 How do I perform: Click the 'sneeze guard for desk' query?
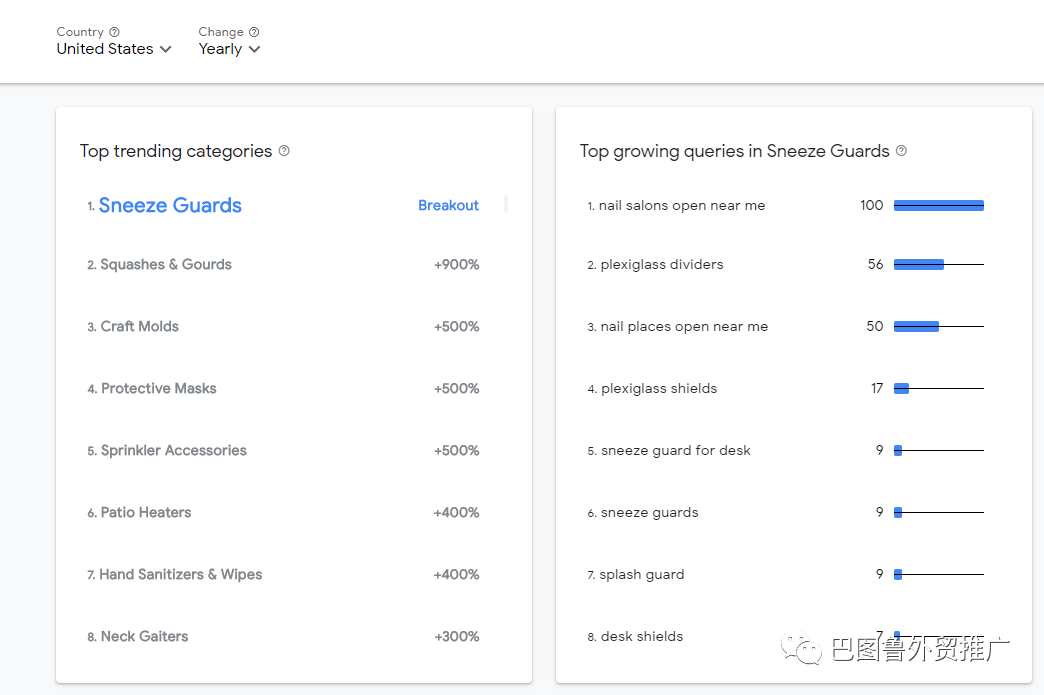pyautogui.click(x=675, y=451)
